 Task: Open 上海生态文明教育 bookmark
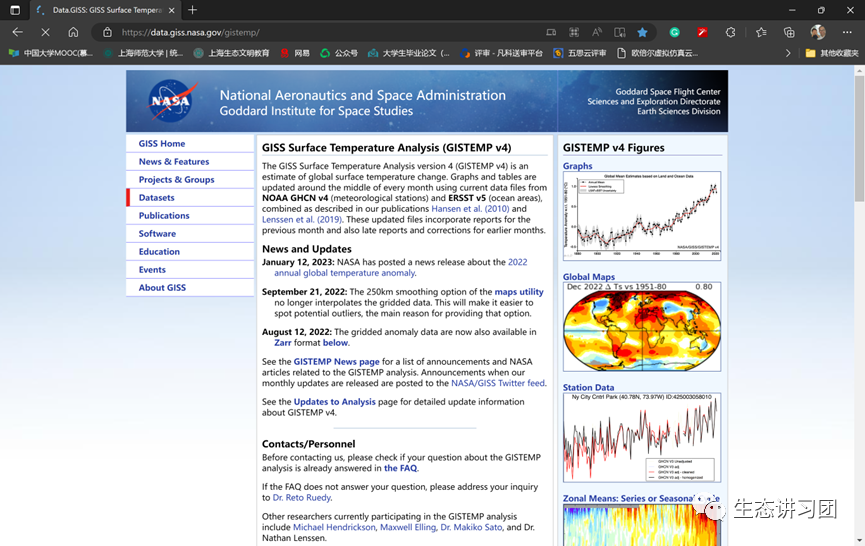click(232, 53)
